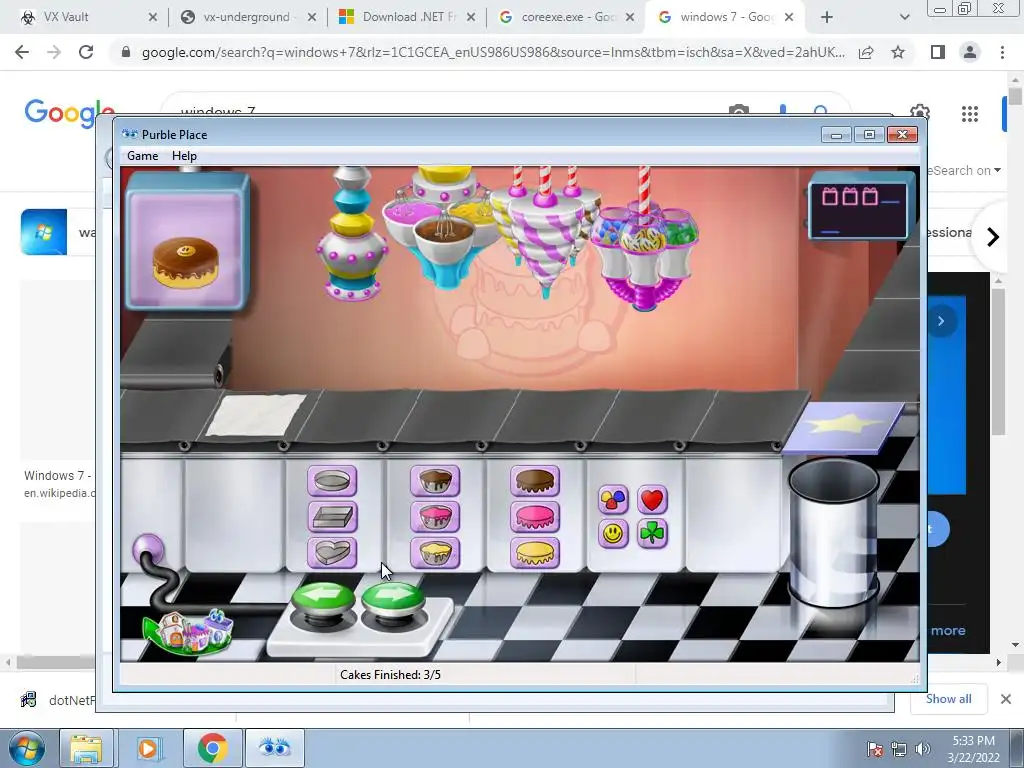Go back in Chrome
The width and height of the screenshot is (1024, 768).
pos(22,52)
